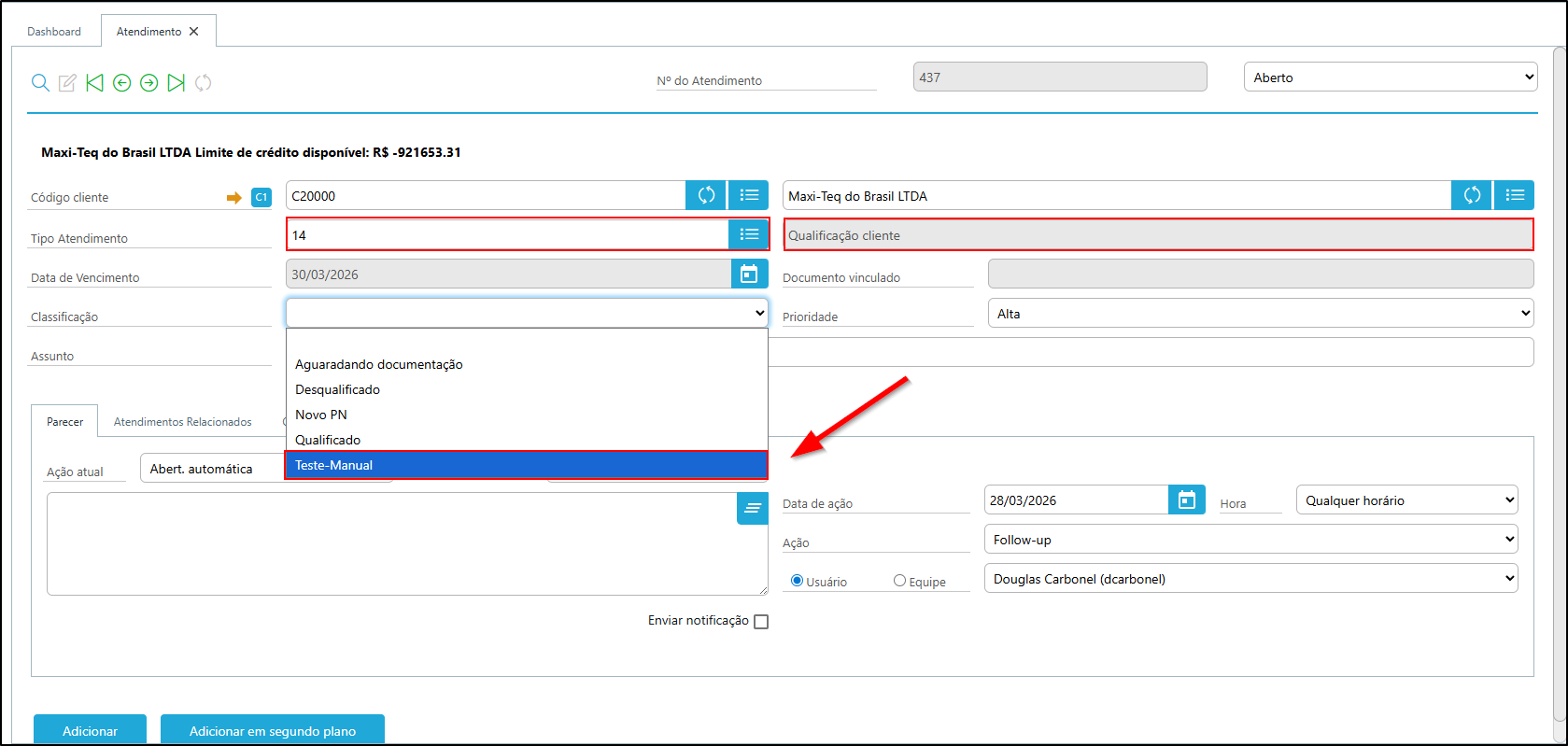Screen dimensions: 1568x746
Task: Select the Usuário radio button
Action: (797, 581)
